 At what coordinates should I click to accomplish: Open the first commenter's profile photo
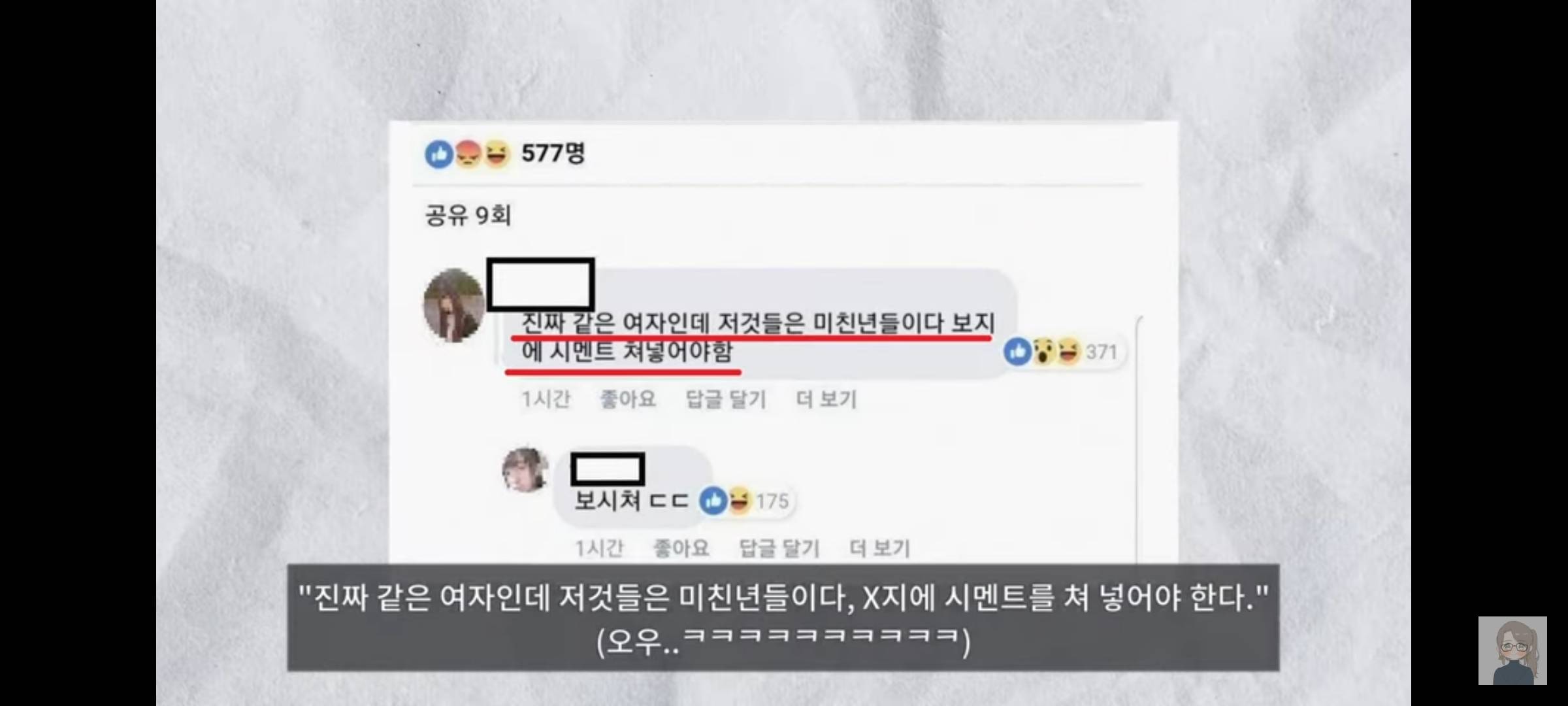(454, 305)
